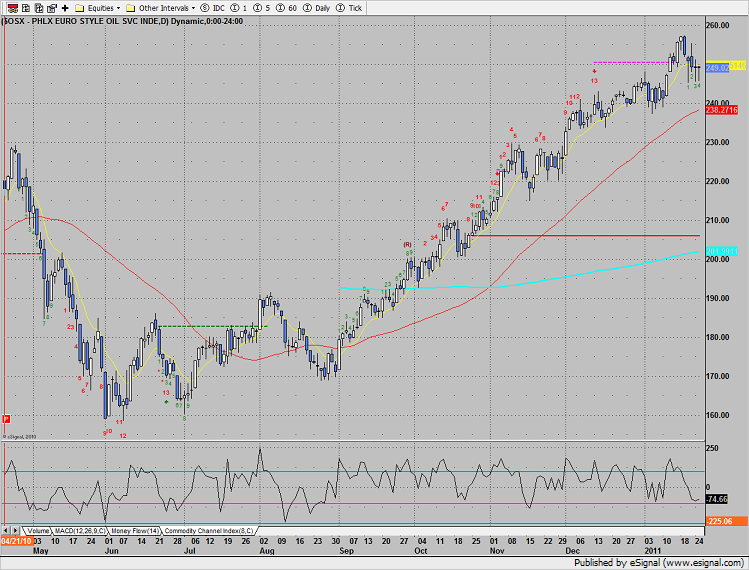This screenshot has width=749, height=570.
Task: Switch to the Tick interval
Action: (x=349, y=8)
